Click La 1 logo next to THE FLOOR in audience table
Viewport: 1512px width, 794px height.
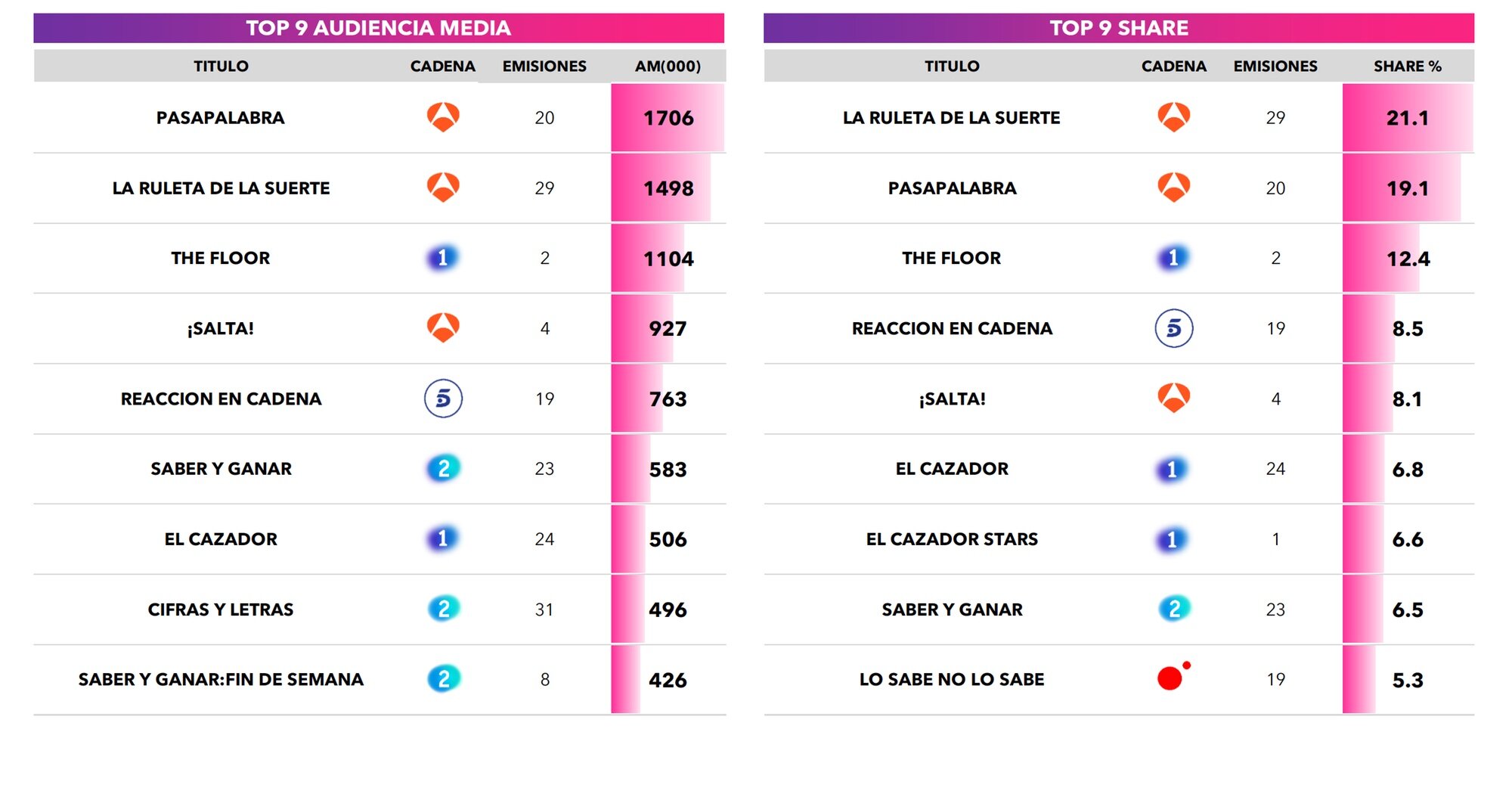[x=442, y=258]
